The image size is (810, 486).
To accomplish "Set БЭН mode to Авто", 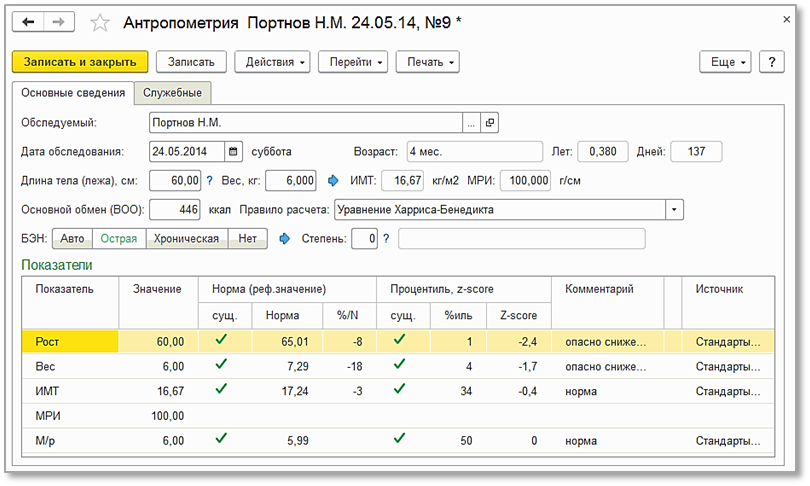I will coord(72,239).
